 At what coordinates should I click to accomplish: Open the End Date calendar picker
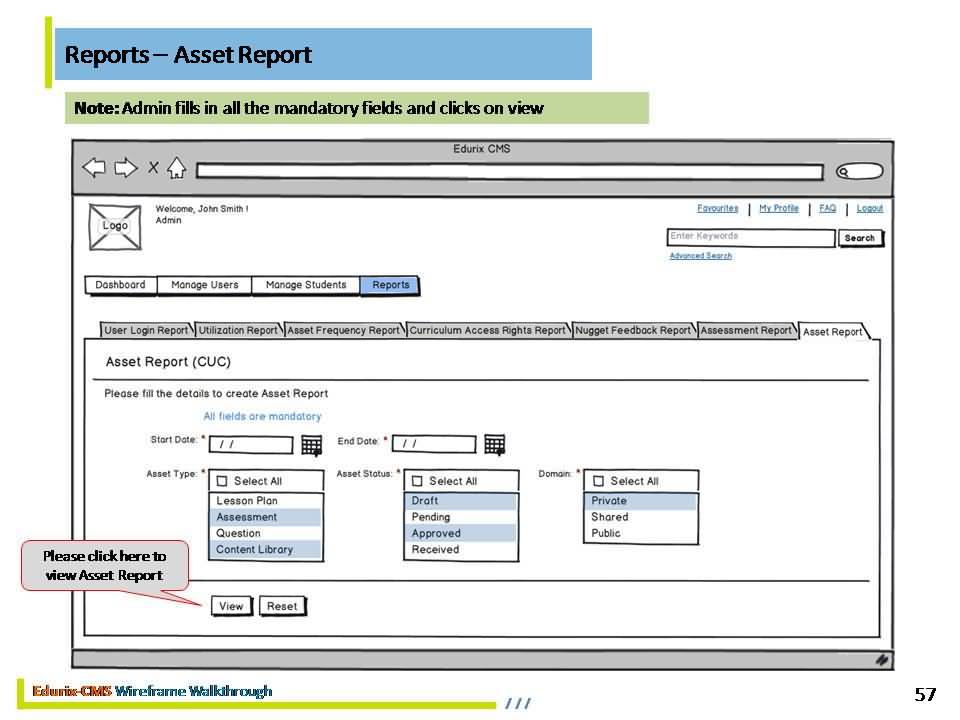pos(494,444)
